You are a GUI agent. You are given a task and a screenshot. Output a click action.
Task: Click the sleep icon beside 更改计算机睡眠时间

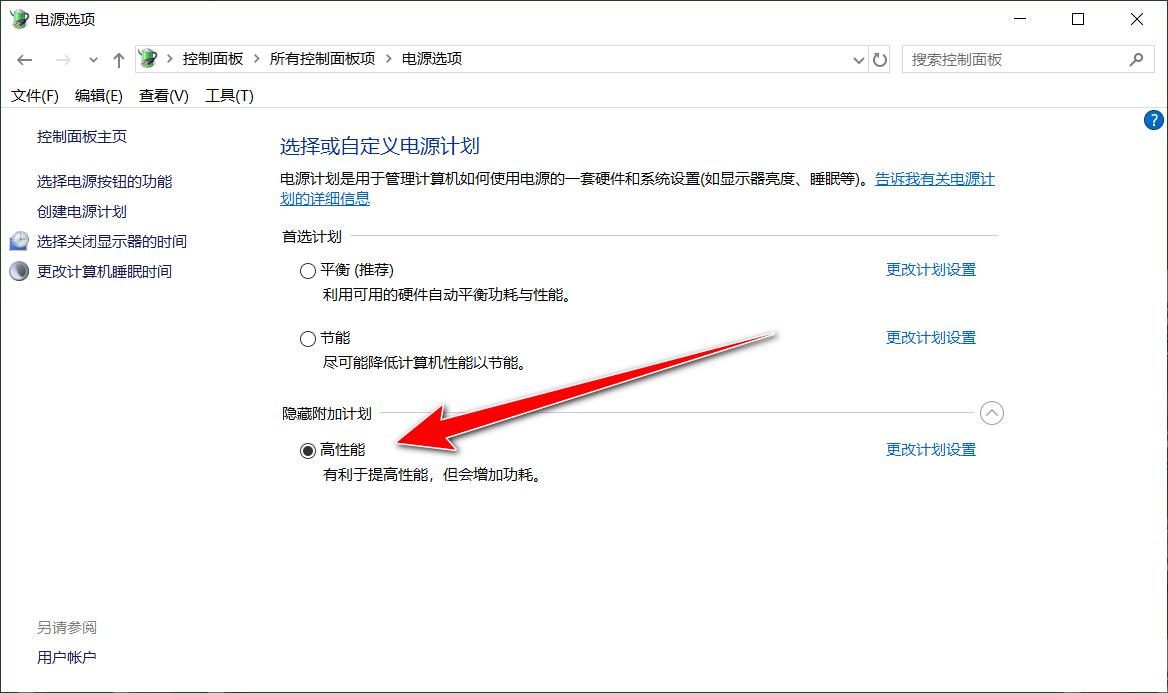pyautogui.click(x=18, y=271)
